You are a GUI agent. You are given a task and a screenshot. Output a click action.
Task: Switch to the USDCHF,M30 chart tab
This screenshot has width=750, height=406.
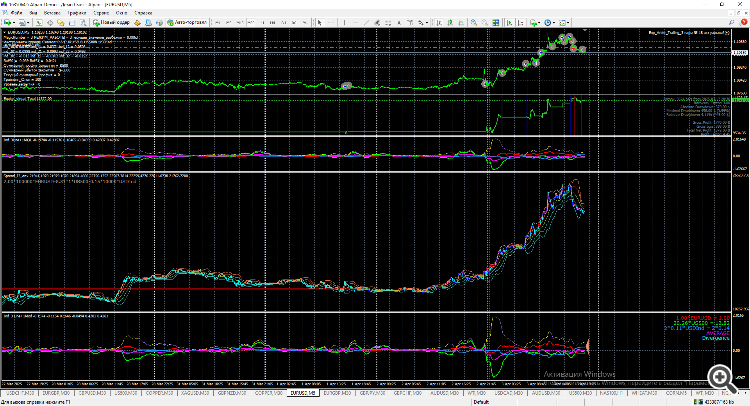(20, 393)
